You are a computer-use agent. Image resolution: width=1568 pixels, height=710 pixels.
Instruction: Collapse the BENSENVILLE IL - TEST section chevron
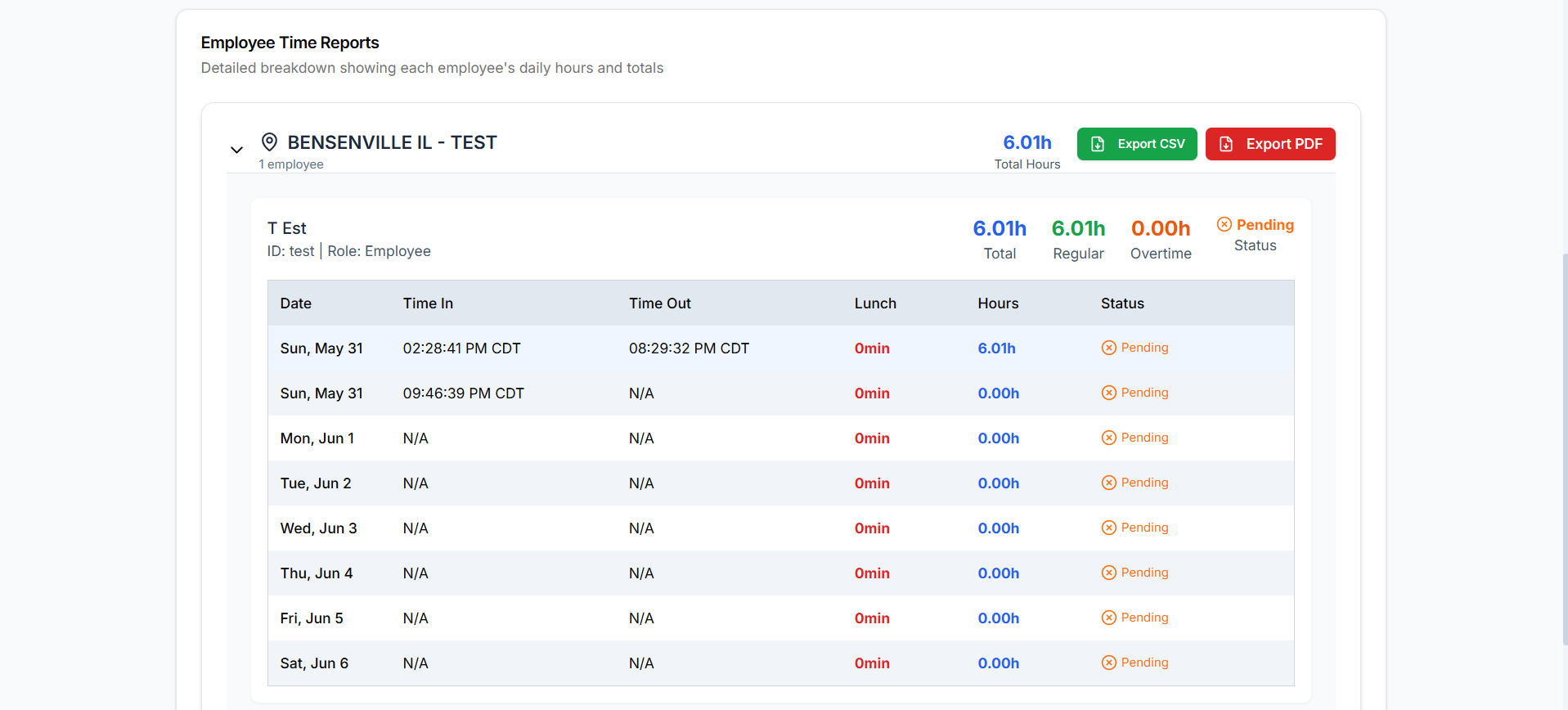pyautogui.click(x=236, y=150)
